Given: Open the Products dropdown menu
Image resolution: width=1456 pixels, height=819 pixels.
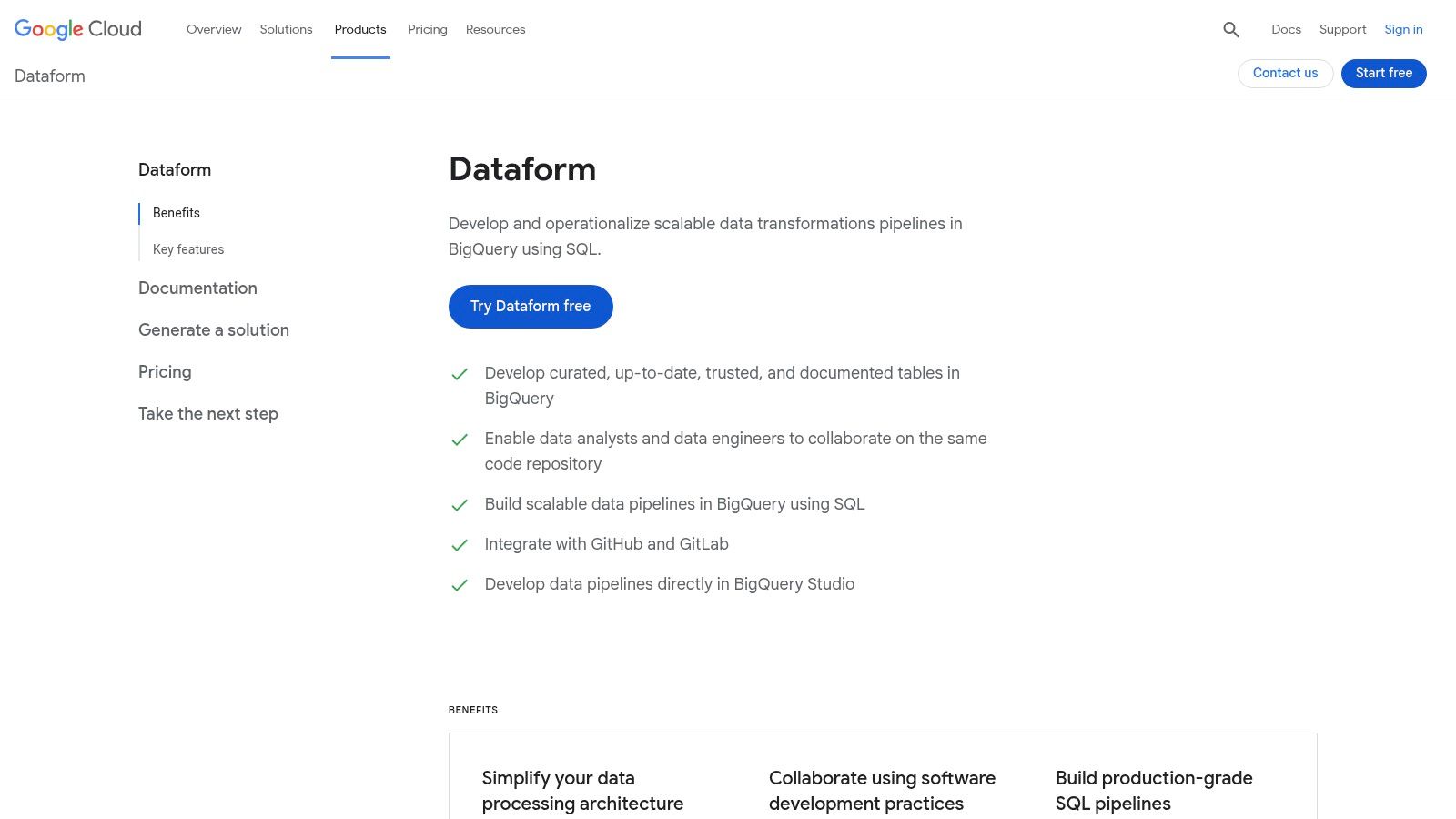Looking at the screenshot, I should click(x=360, y=29).
